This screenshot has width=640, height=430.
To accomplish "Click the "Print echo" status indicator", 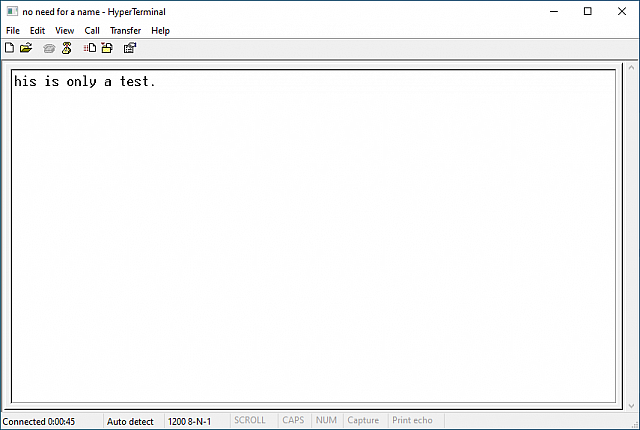I will pyautogui.click(x=412, y=420).
